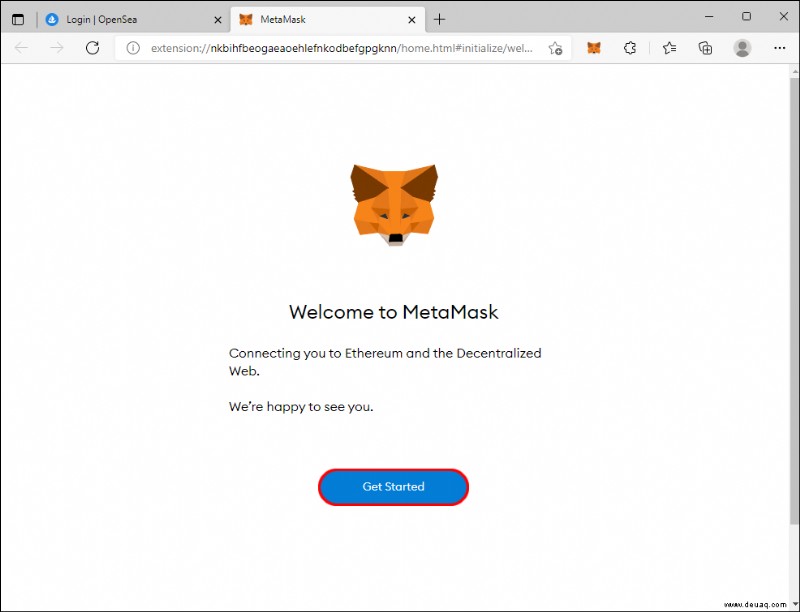View site information icon in address bar

[x=133, y=48]
